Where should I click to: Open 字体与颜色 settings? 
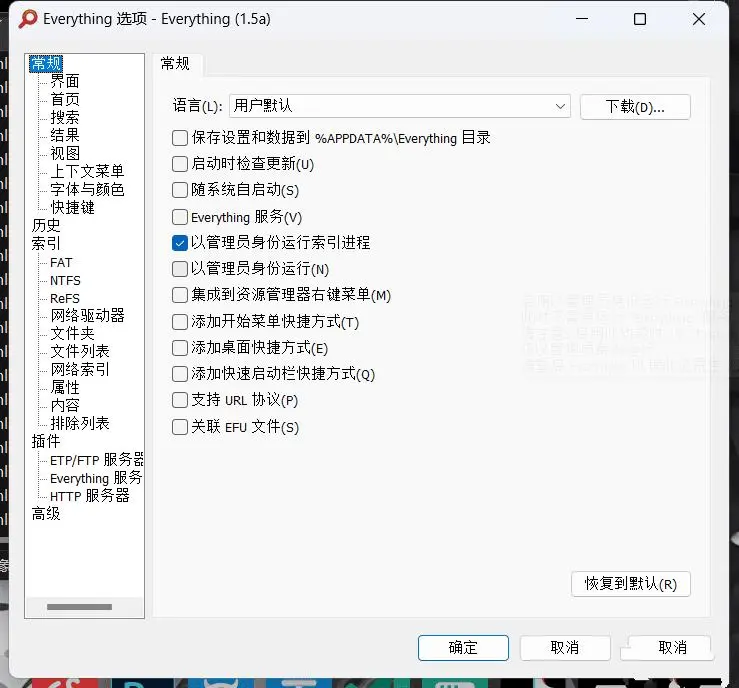tap(87, 189)
